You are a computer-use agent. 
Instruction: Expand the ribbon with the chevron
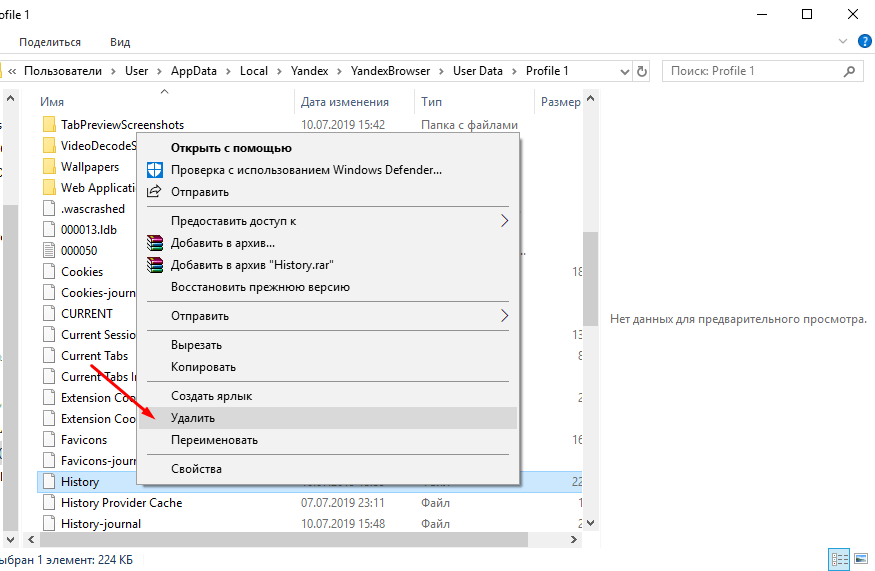(843, 41)
